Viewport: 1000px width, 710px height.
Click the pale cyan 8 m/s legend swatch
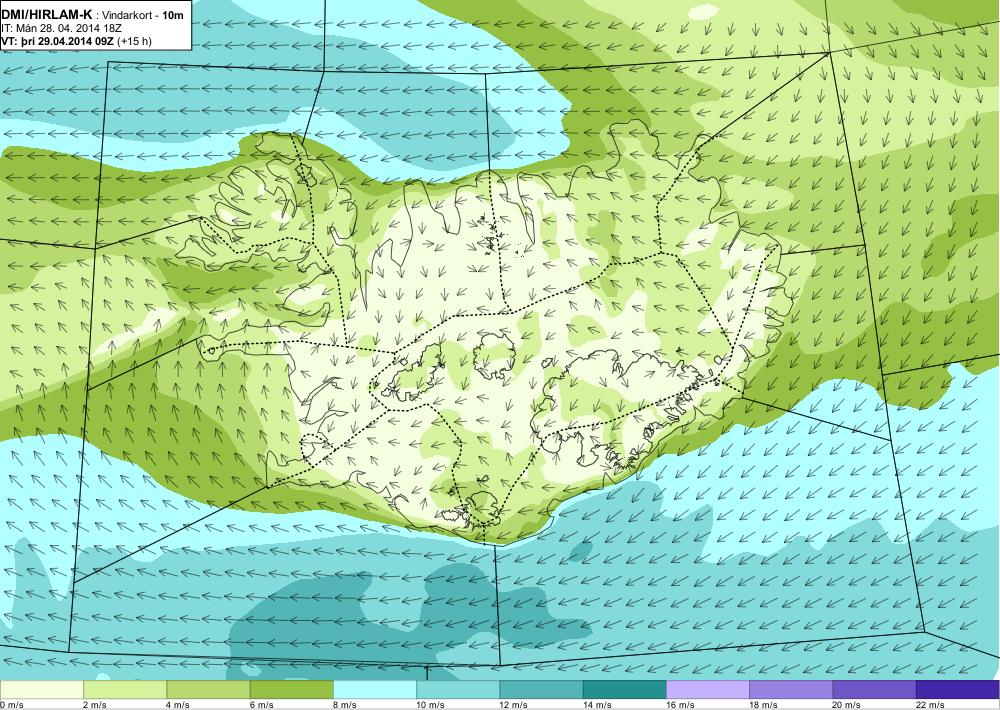(x=375, y=690)
